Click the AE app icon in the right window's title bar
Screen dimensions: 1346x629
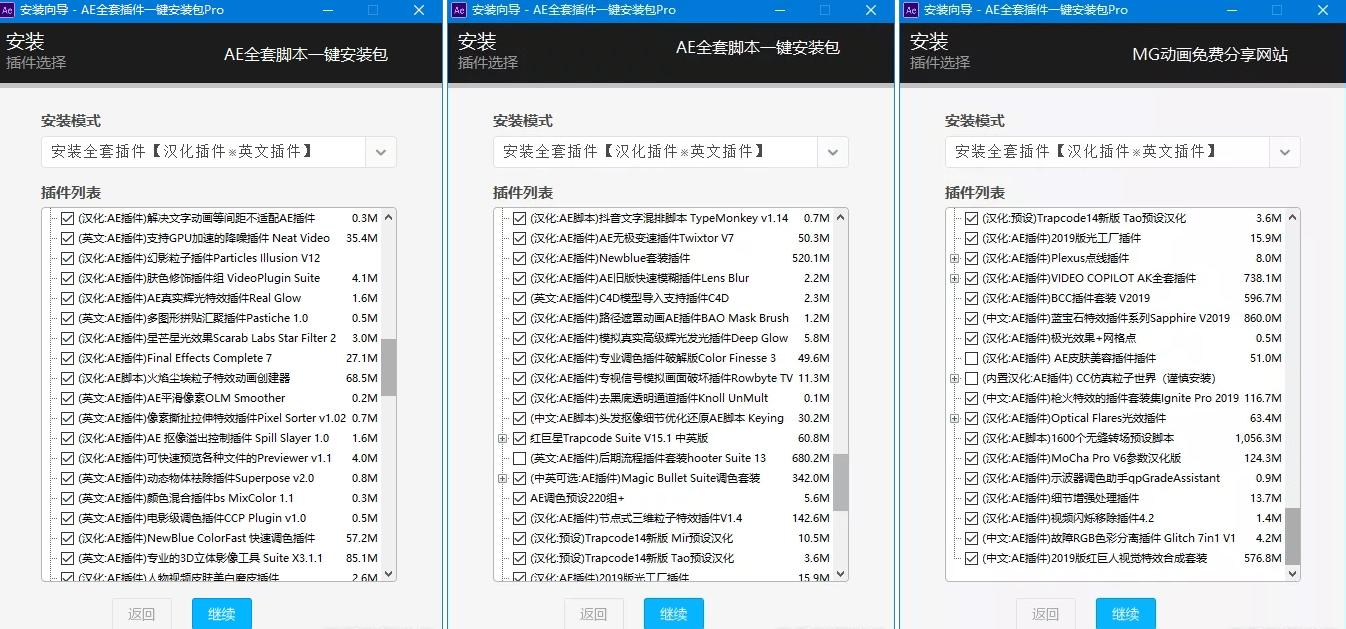912,10
